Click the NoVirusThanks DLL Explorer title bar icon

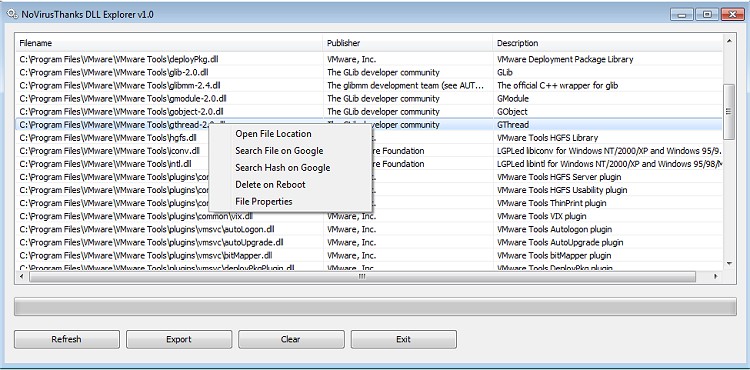pos(12,14)
